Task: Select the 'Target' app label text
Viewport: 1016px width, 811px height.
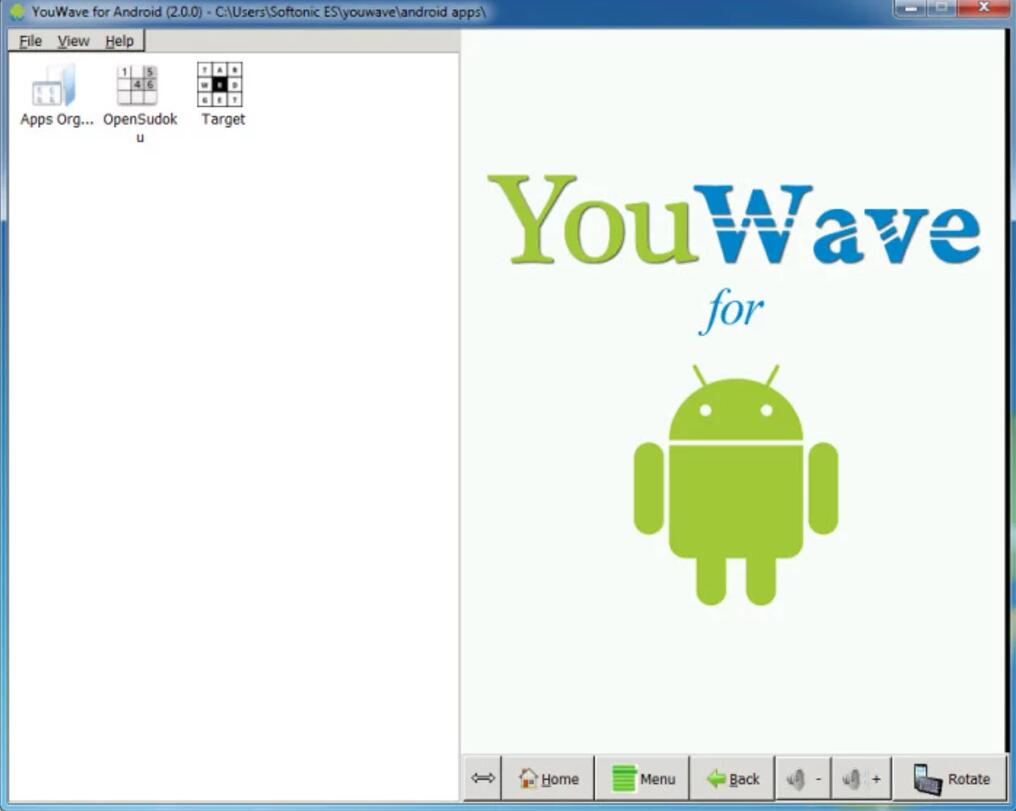Action: click(223, 119)
